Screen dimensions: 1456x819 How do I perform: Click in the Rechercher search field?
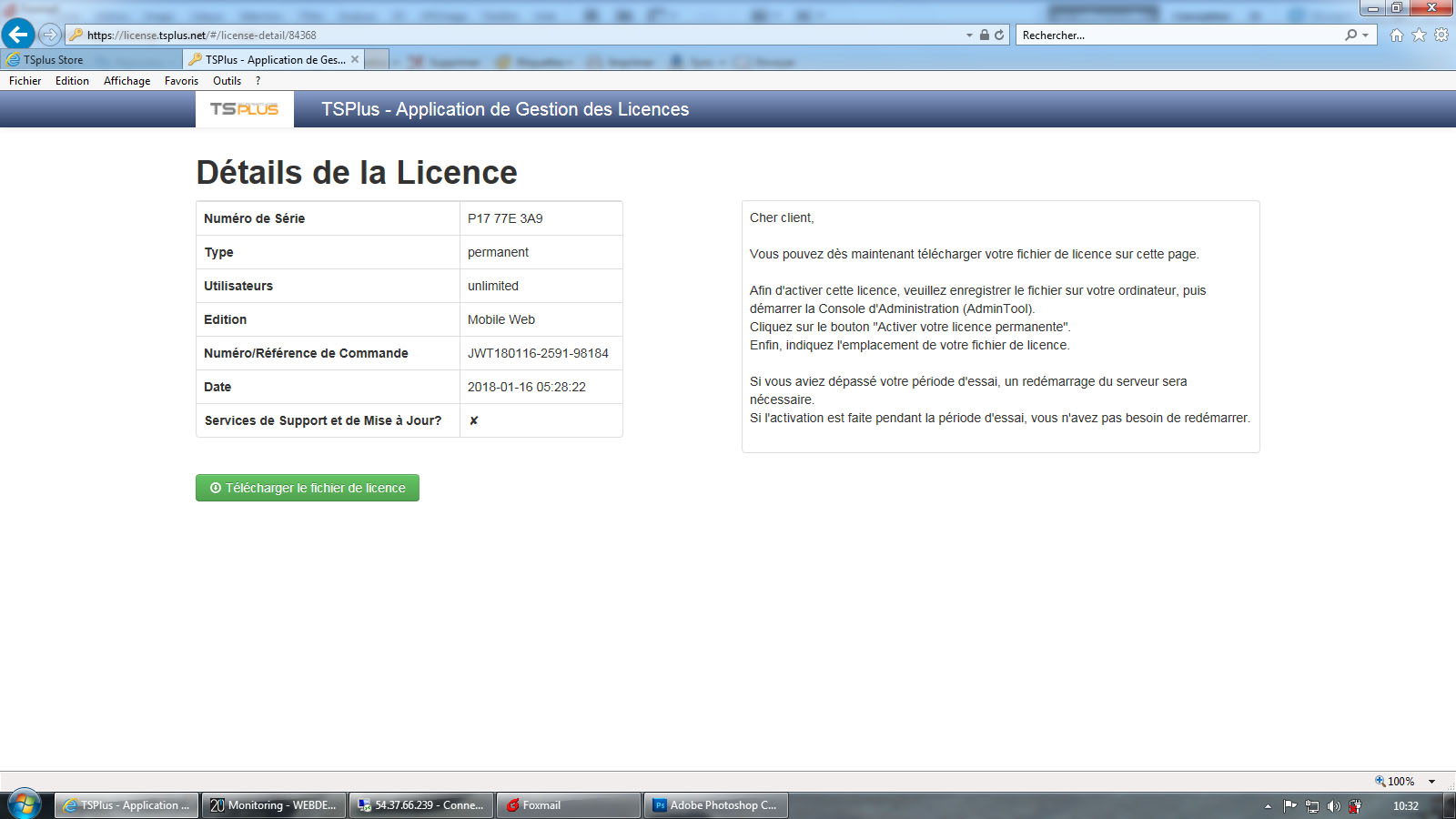1178,35
